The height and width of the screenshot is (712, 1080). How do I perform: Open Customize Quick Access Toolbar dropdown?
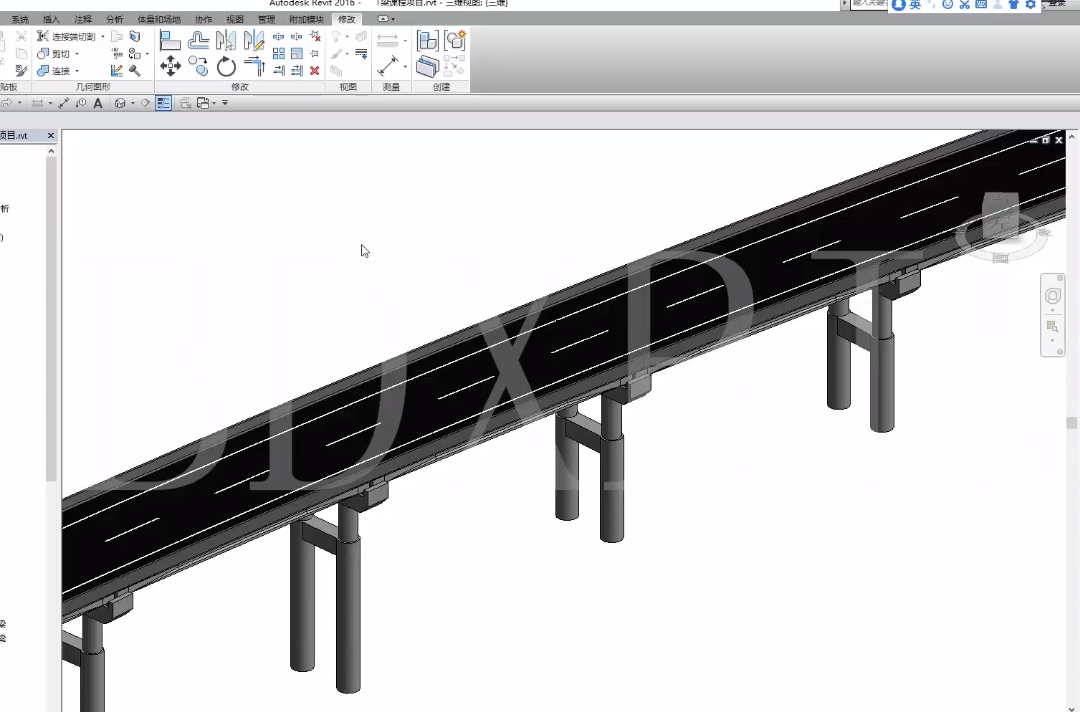[225, 103]
